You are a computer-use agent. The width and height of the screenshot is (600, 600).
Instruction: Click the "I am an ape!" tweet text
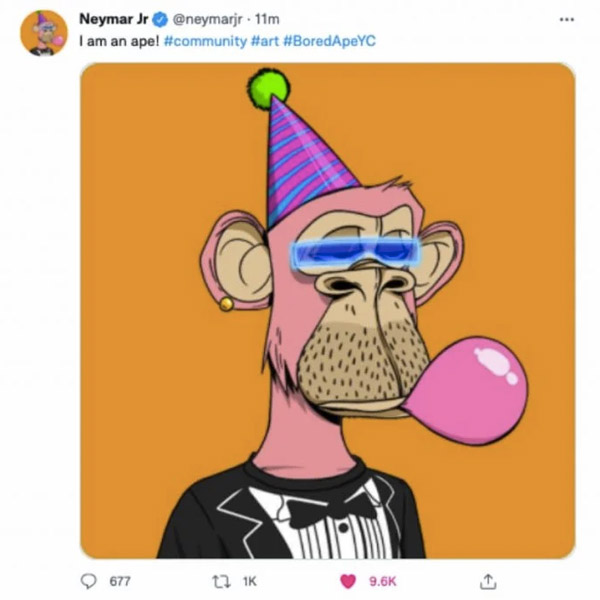pos(119,41)
